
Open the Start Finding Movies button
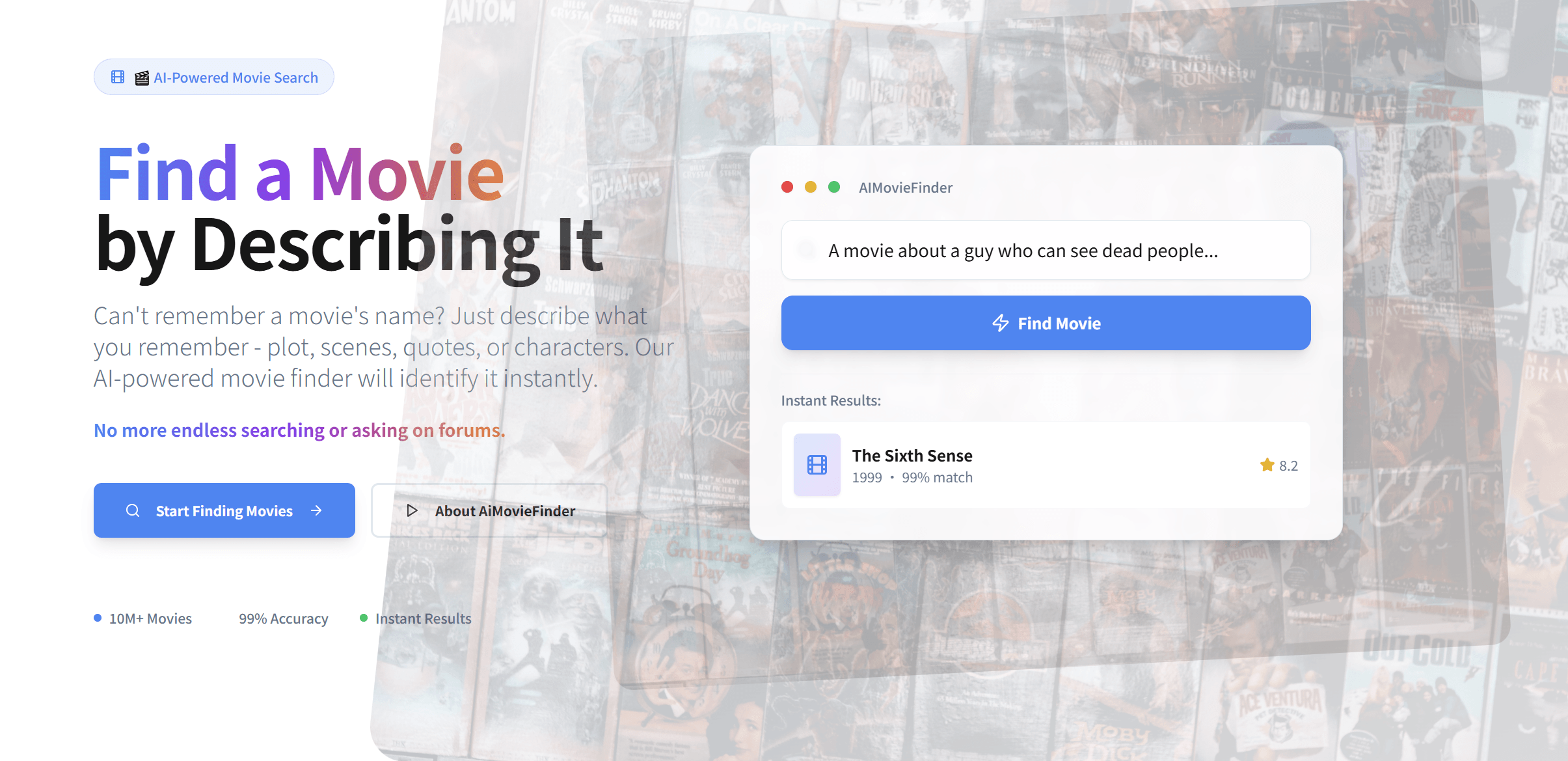[224, 510]
